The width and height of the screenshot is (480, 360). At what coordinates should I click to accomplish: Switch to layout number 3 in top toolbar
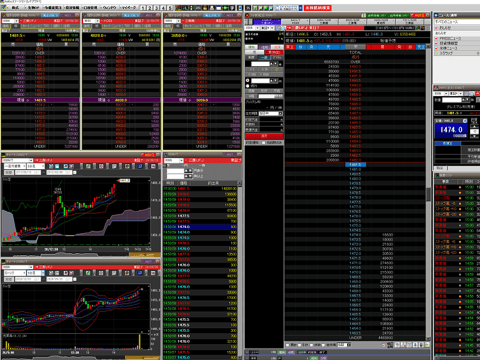(x=156, y=8)
